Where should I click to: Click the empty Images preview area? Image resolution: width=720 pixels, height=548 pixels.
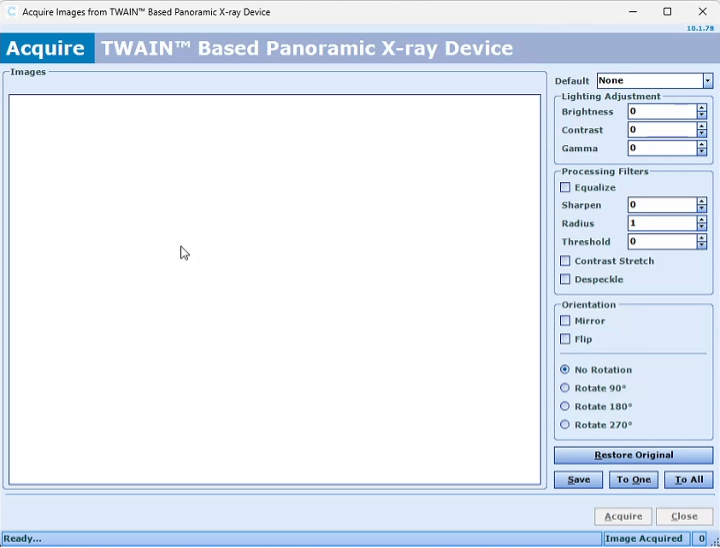pyautogui.click(x=275, y=289)
